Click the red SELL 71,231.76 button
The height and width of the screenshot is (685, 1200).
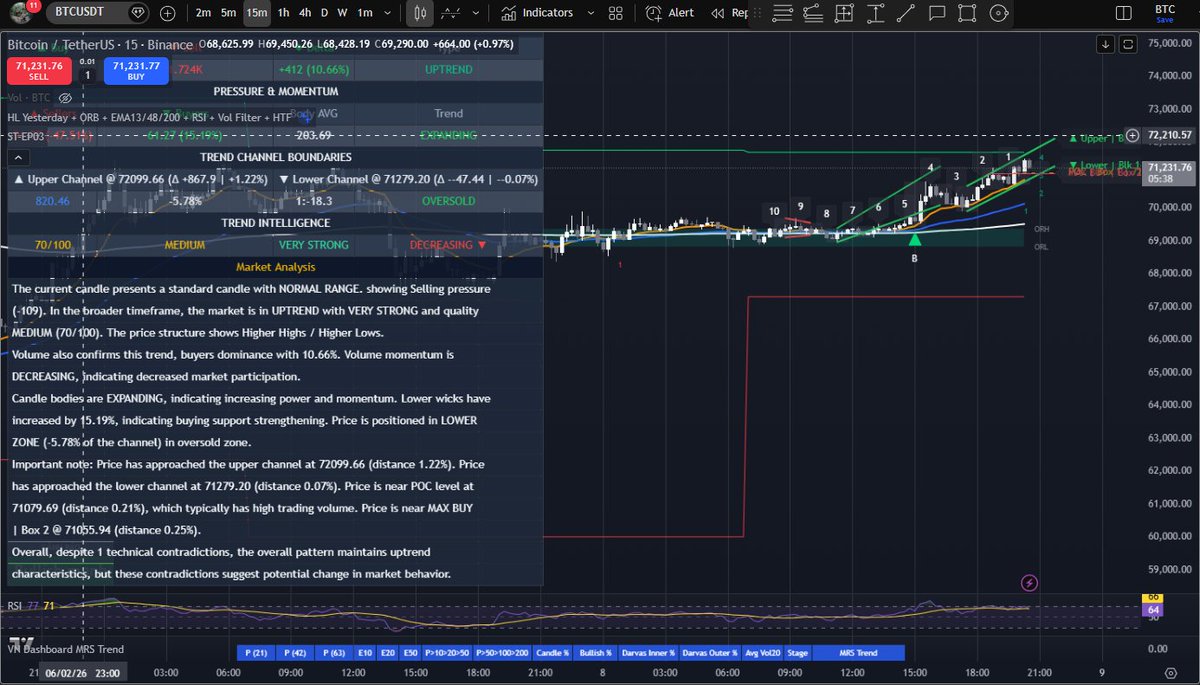click(37, 71)
